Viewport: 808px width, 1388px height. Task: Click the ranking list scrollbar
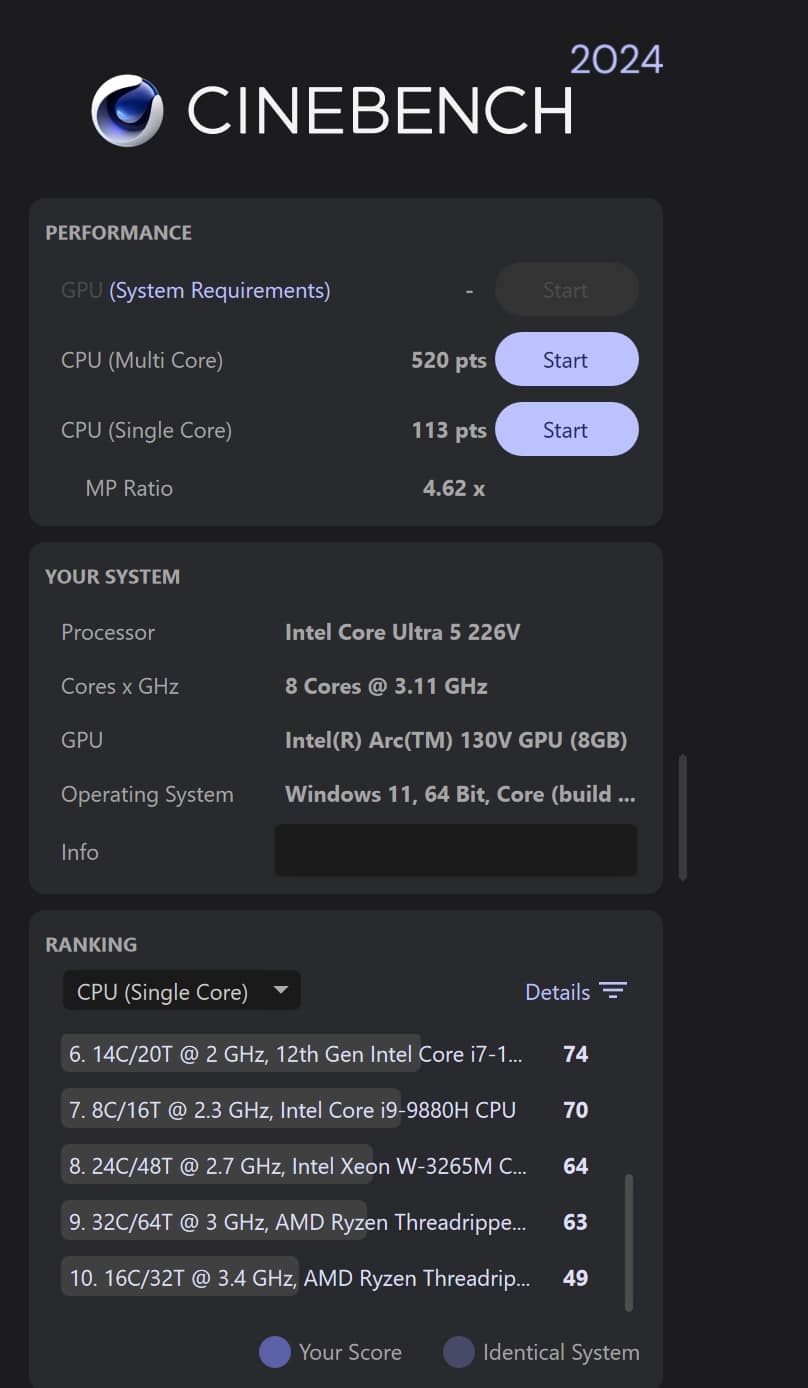pos(629,1242)
